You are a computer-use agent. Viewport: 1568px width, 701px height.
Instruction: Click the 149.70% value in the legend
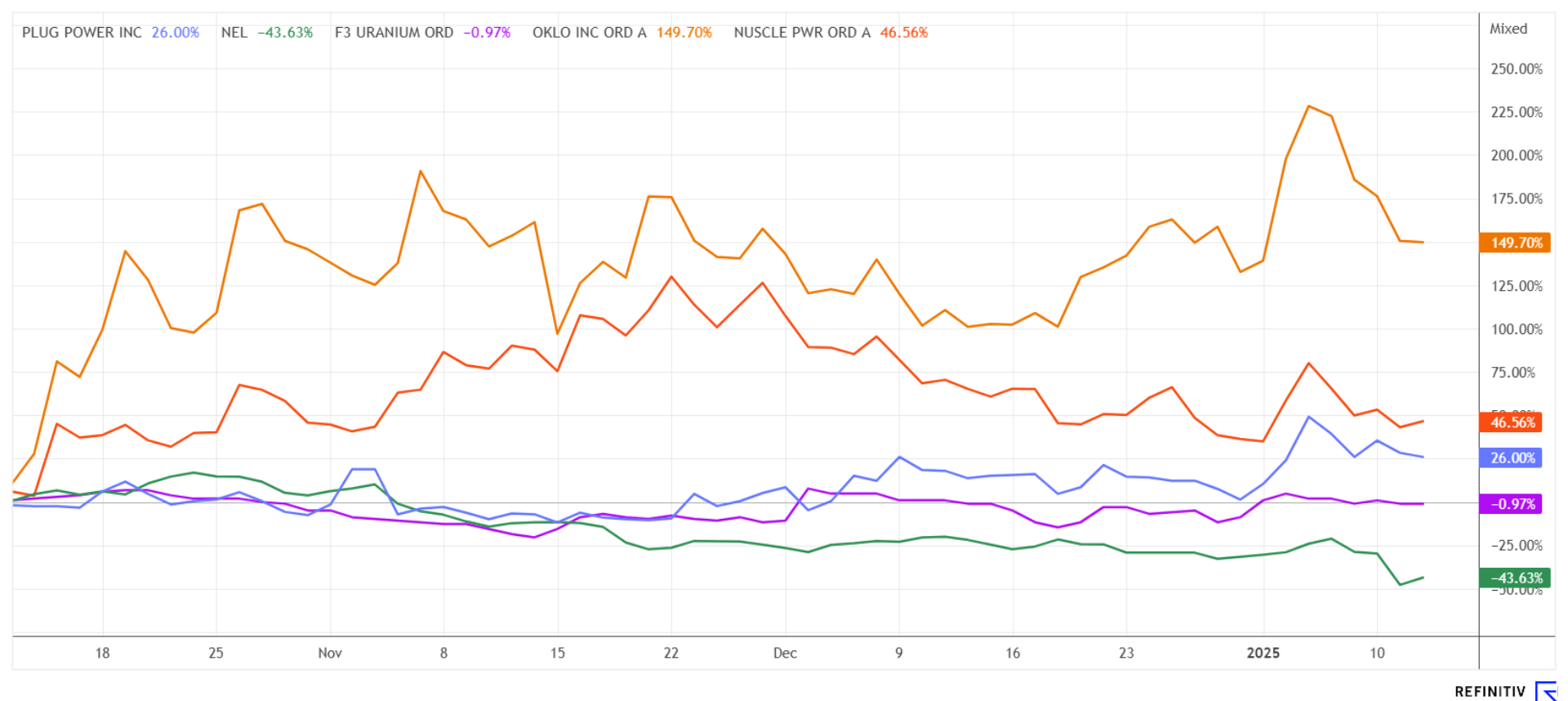[684, 33]
